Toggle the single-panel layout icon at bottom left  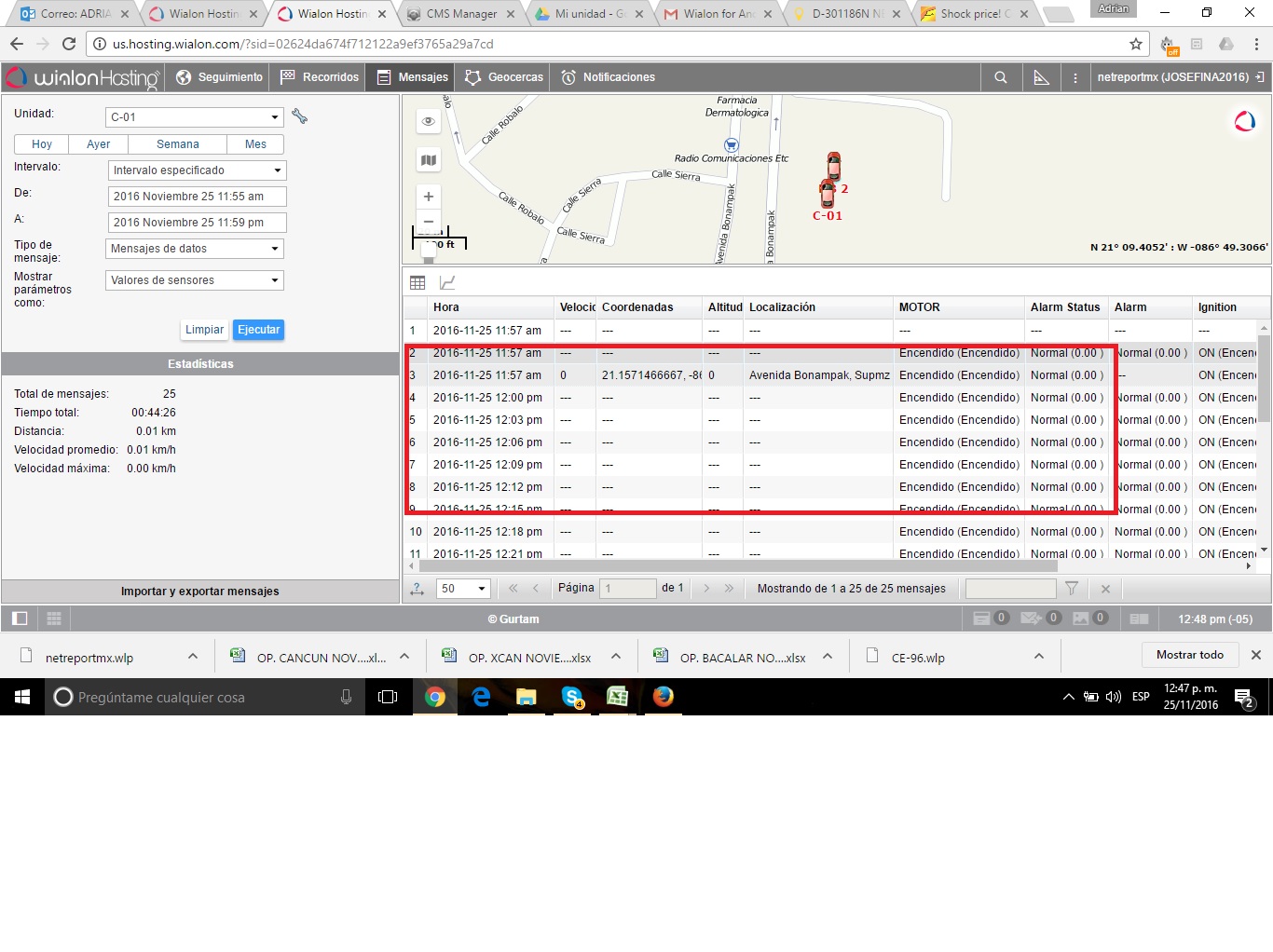(20, 619)
